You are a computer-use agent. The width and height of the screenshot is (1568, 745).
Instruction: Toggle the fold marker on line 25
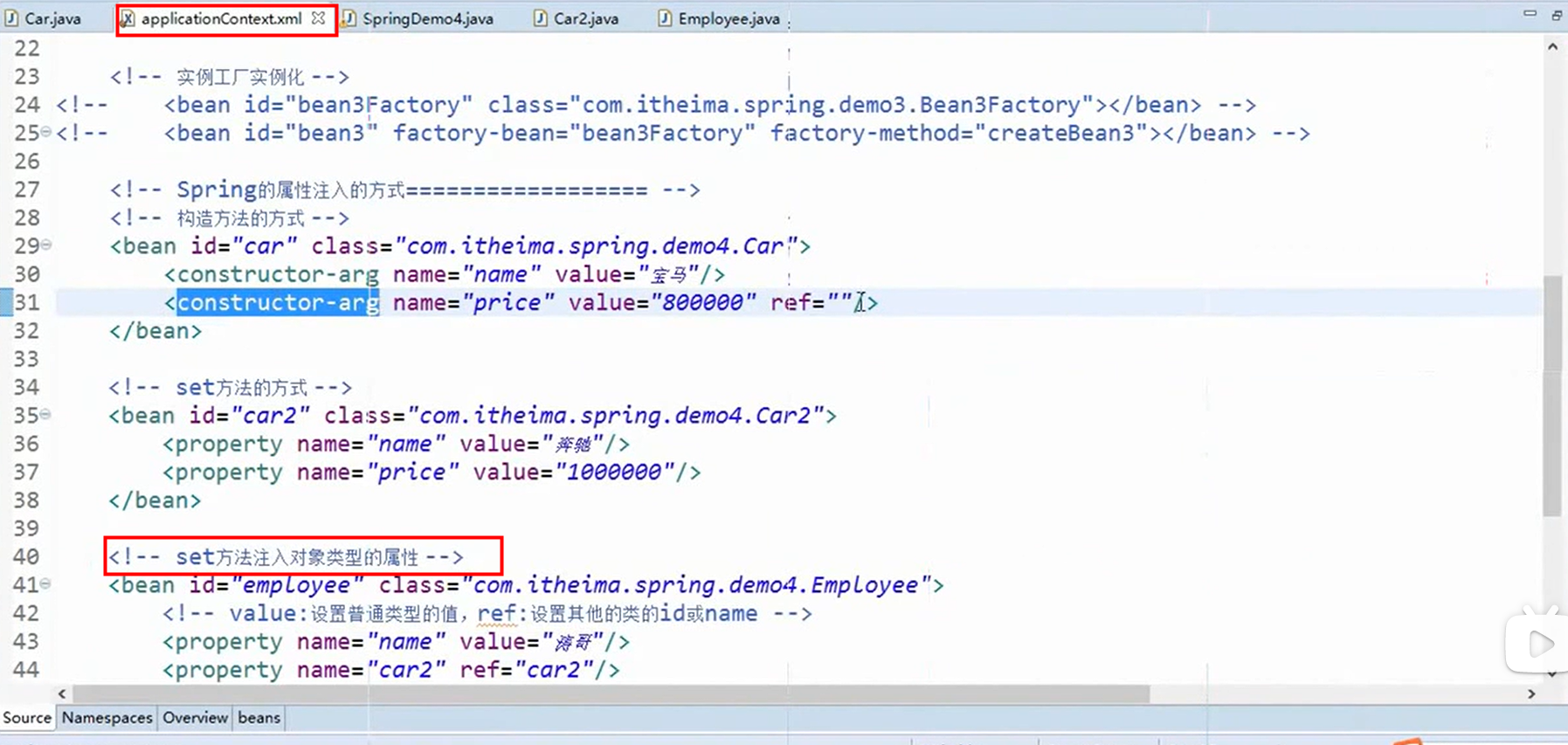(46, 132)
